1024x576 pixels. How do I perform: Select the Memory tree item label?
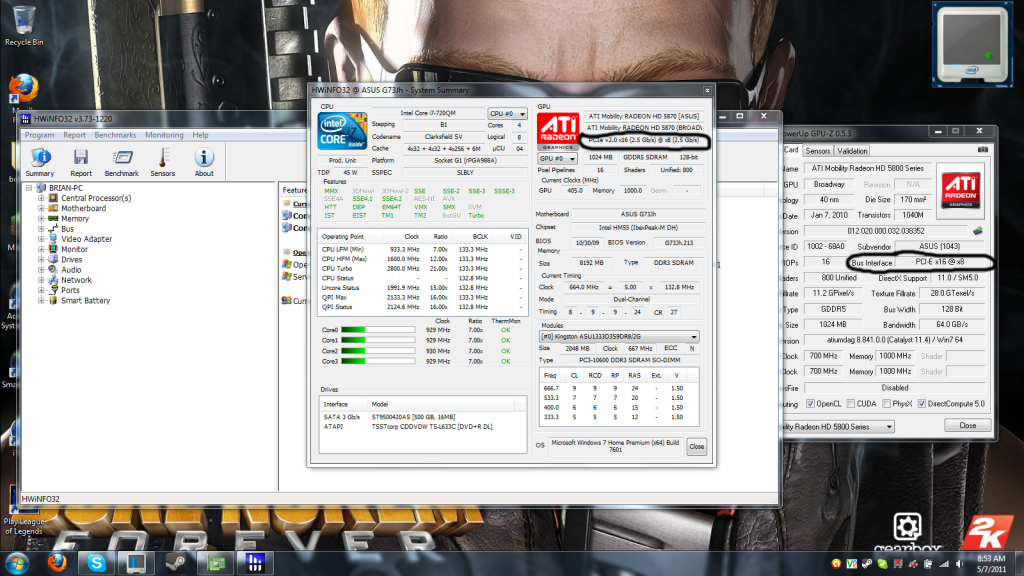[x=75, y=219]
